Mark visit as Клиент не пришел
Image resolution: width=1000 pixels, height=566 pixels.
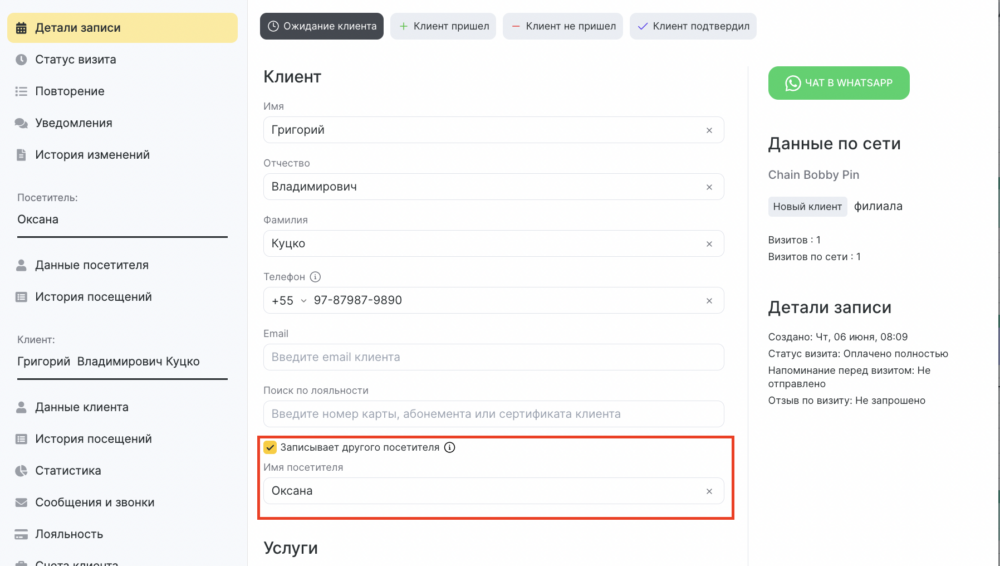coord(562,26)
